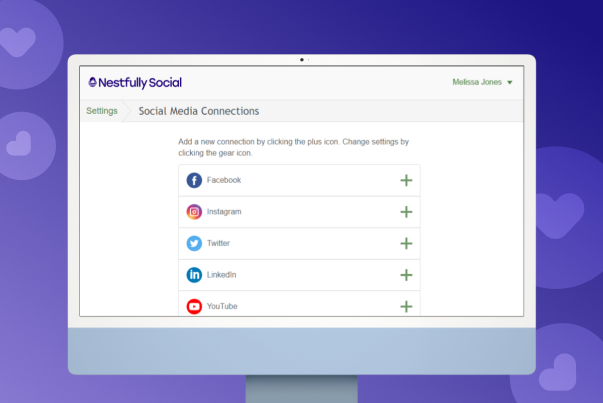Open the Melissa Jones user menu
This screenshot has height=403, width=603.
(x=482, y=82)
